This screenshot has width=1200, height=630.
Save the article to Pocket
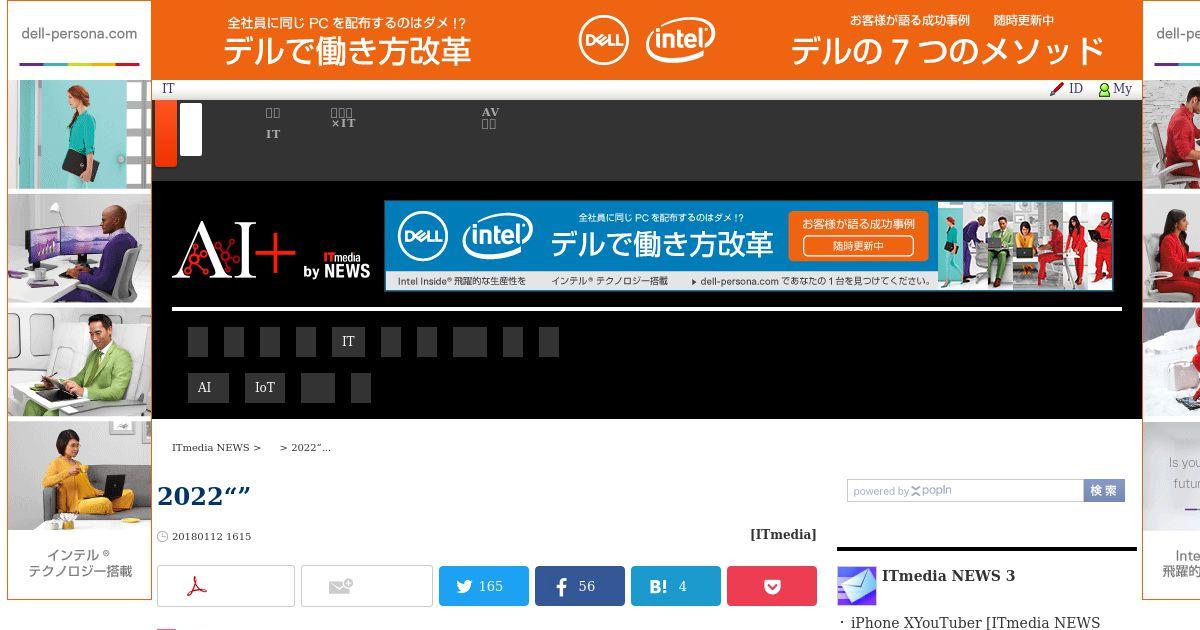tap(772, 586)
